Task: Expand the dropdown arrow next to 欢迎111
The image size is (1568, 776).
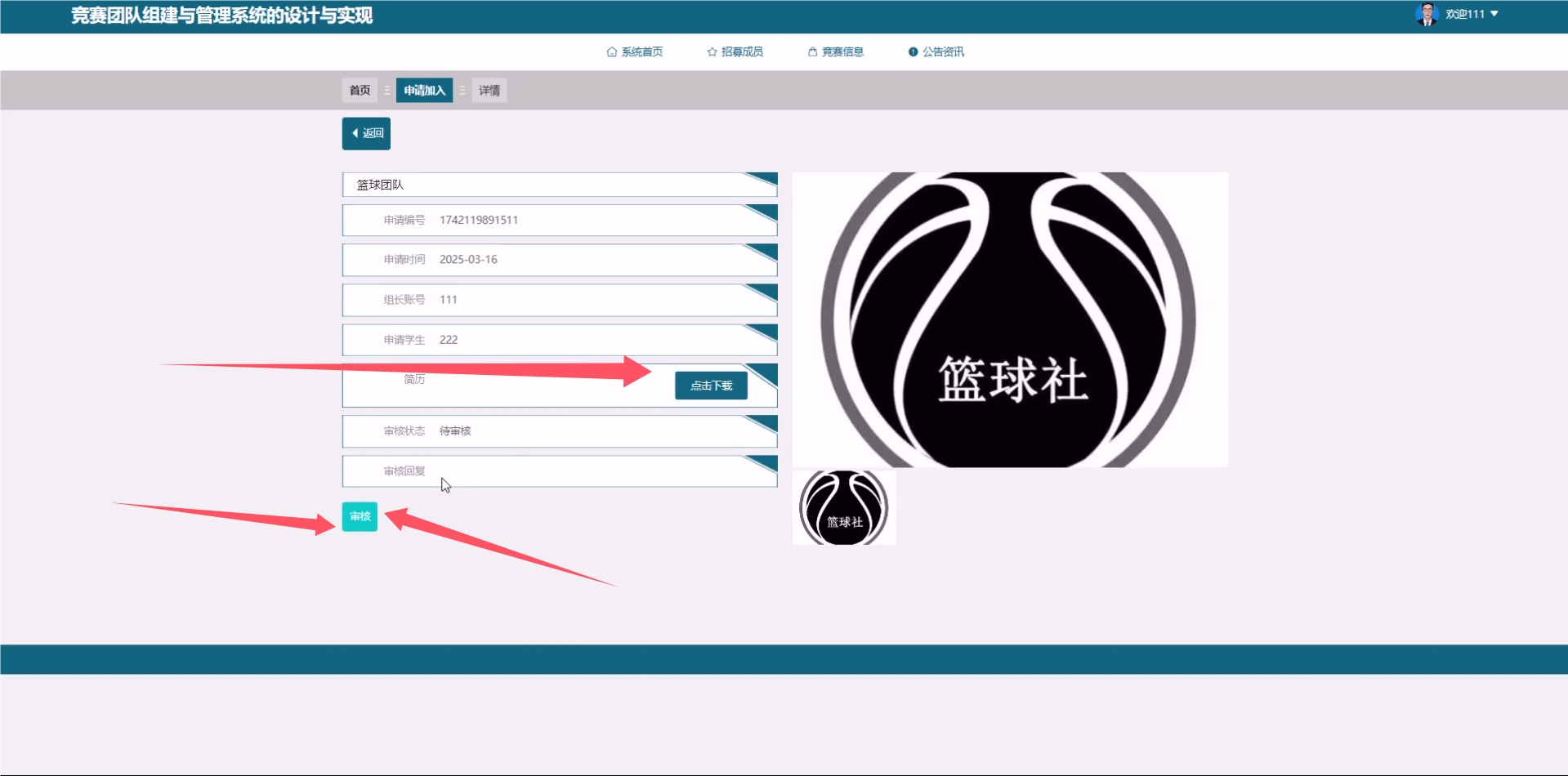Action: [x=1494, y=14]
